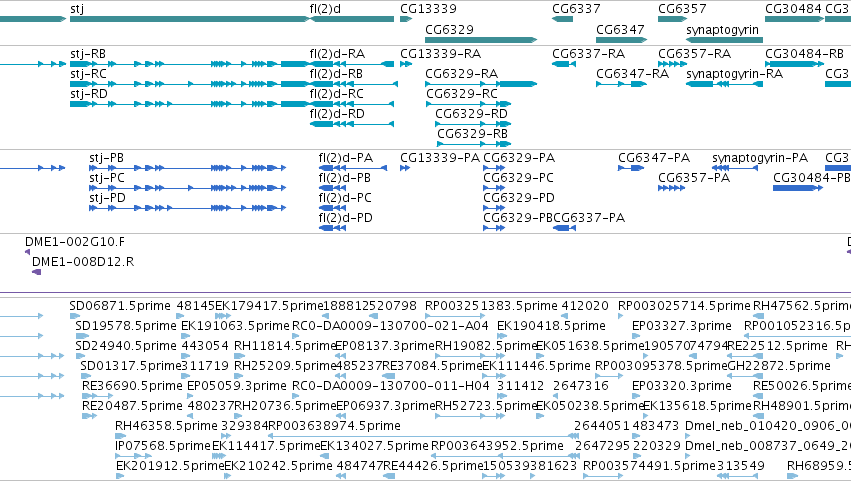Image resolution: width=851 pixels, height=481 pixels.
Task: Select the synaptogyrin gene bar
Action: click(x=724, y=40)
